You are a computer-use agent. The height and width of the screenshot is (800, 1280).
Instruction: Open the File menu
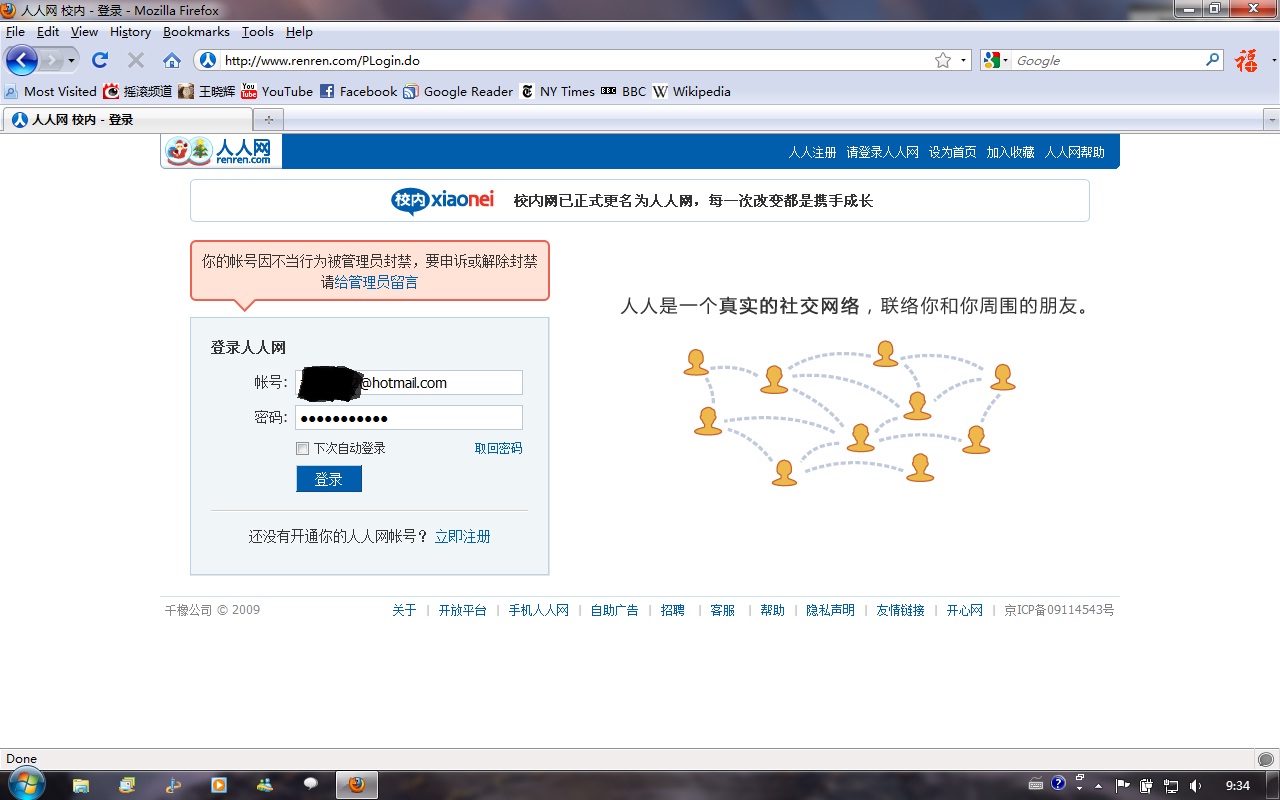coord(15,32)
